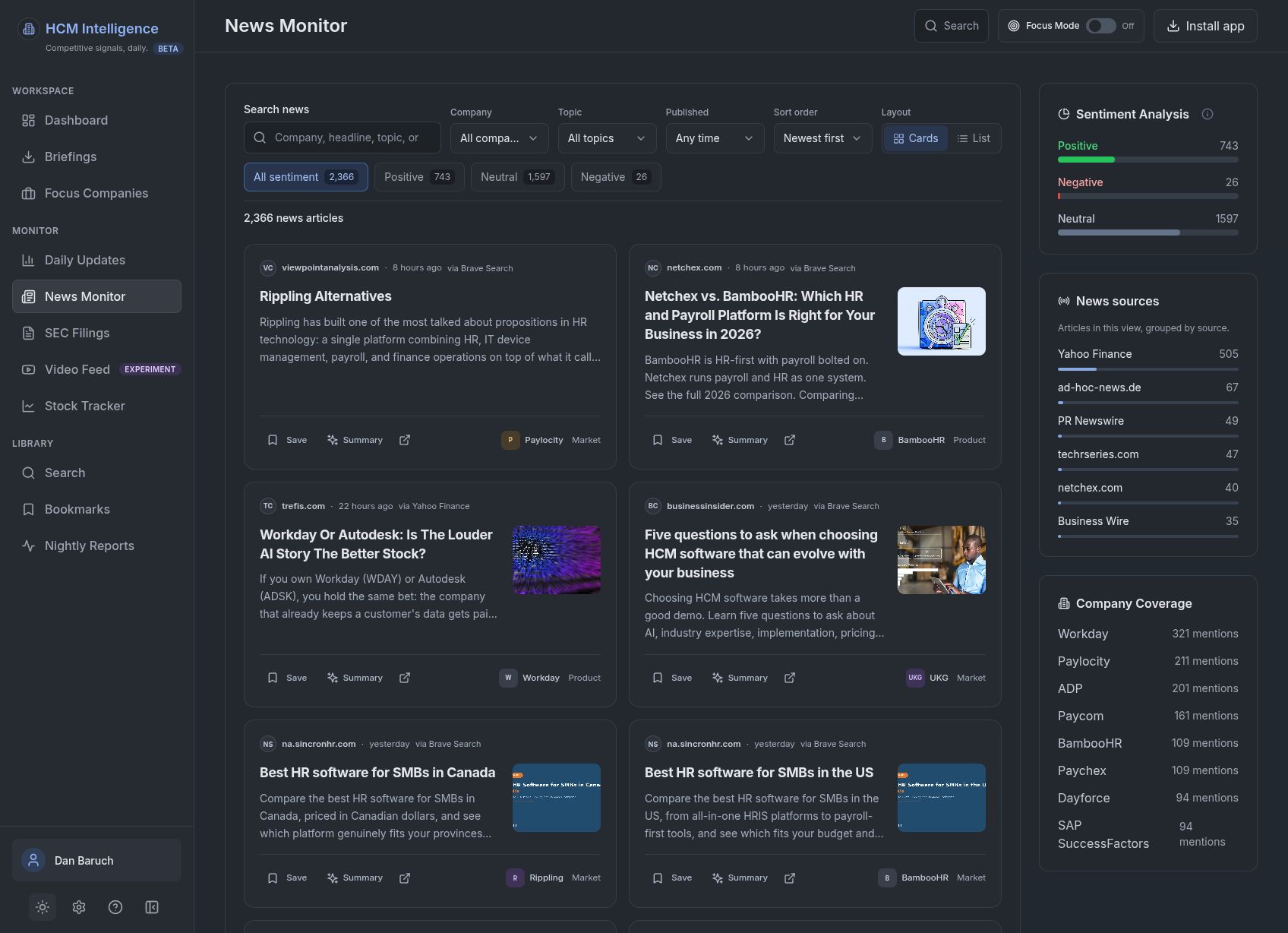
Task: Click Summary on SMBs in the US card
Action: tap(740, 878)
